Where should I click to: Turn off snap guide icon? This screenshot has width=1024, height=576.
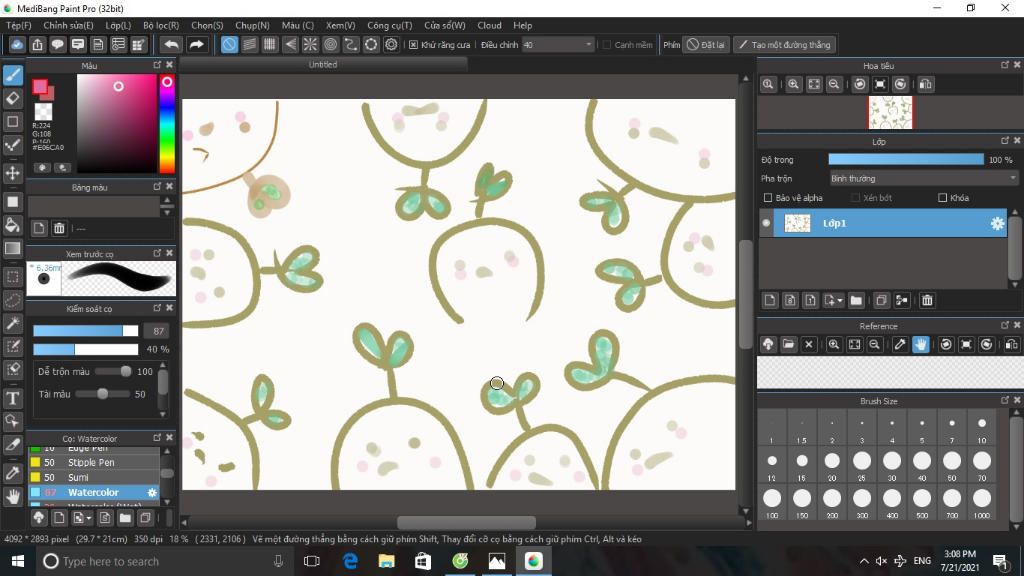229,44
